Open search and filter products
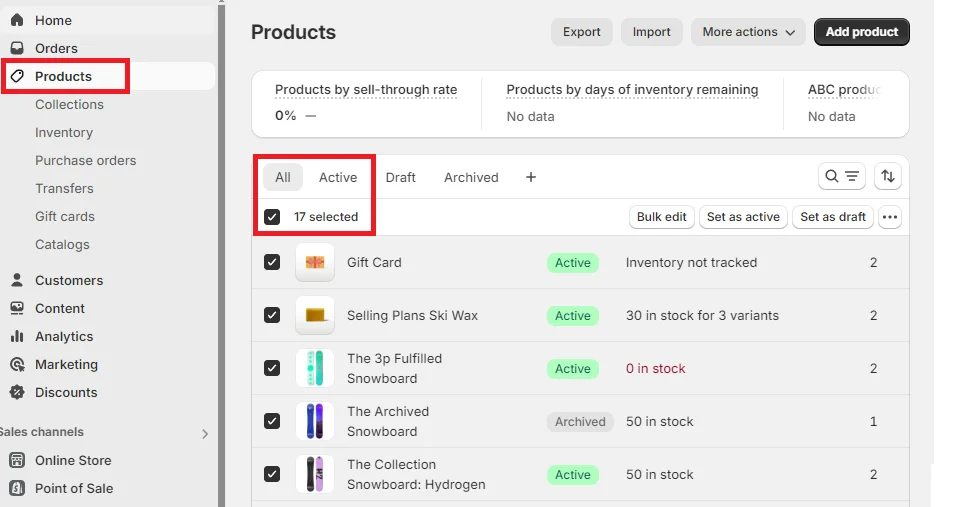The height and width of the screenshot is (507, 959). coord(842,177)
